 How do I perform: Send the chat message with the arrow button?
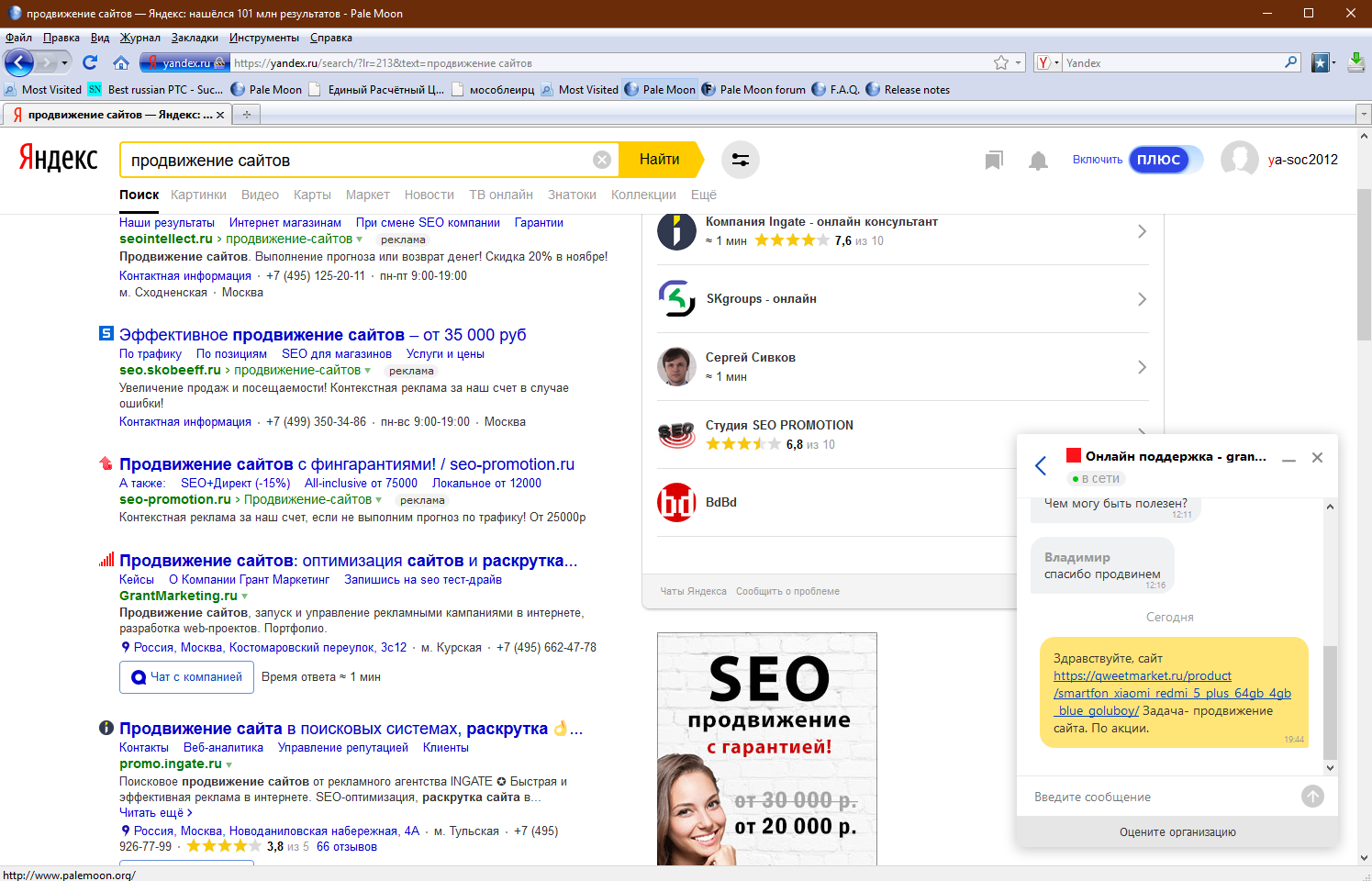click(x=1312, y=797)
